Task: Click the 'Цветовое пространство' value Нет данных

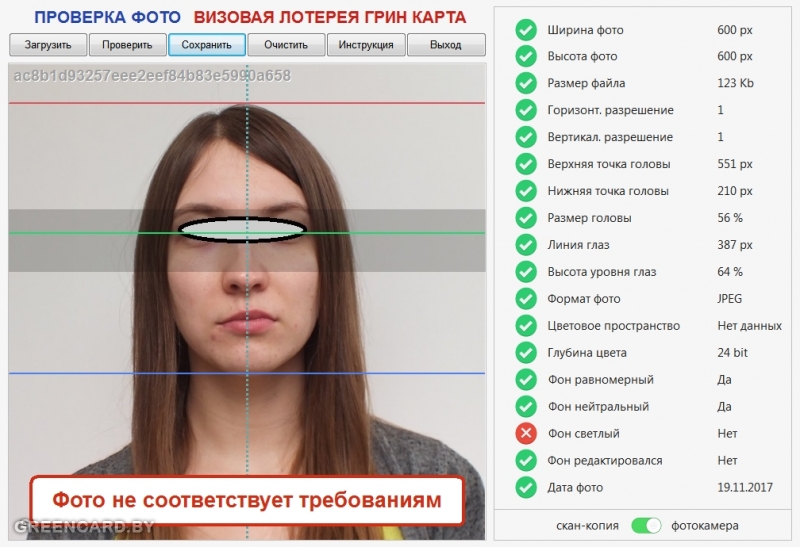Action: pyautogui.click(x=749, y=326)
